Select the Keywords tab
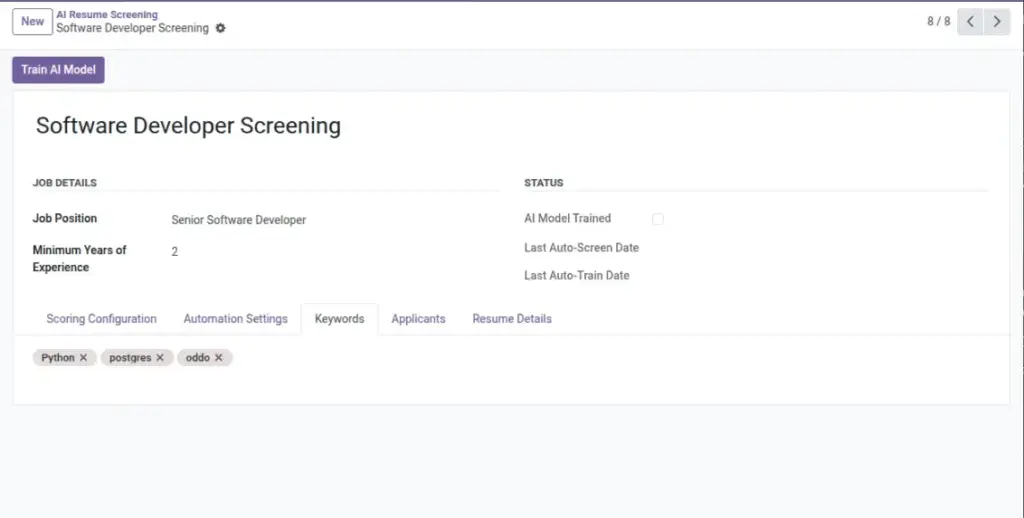The image size is (1024, 518). [340, 319]
